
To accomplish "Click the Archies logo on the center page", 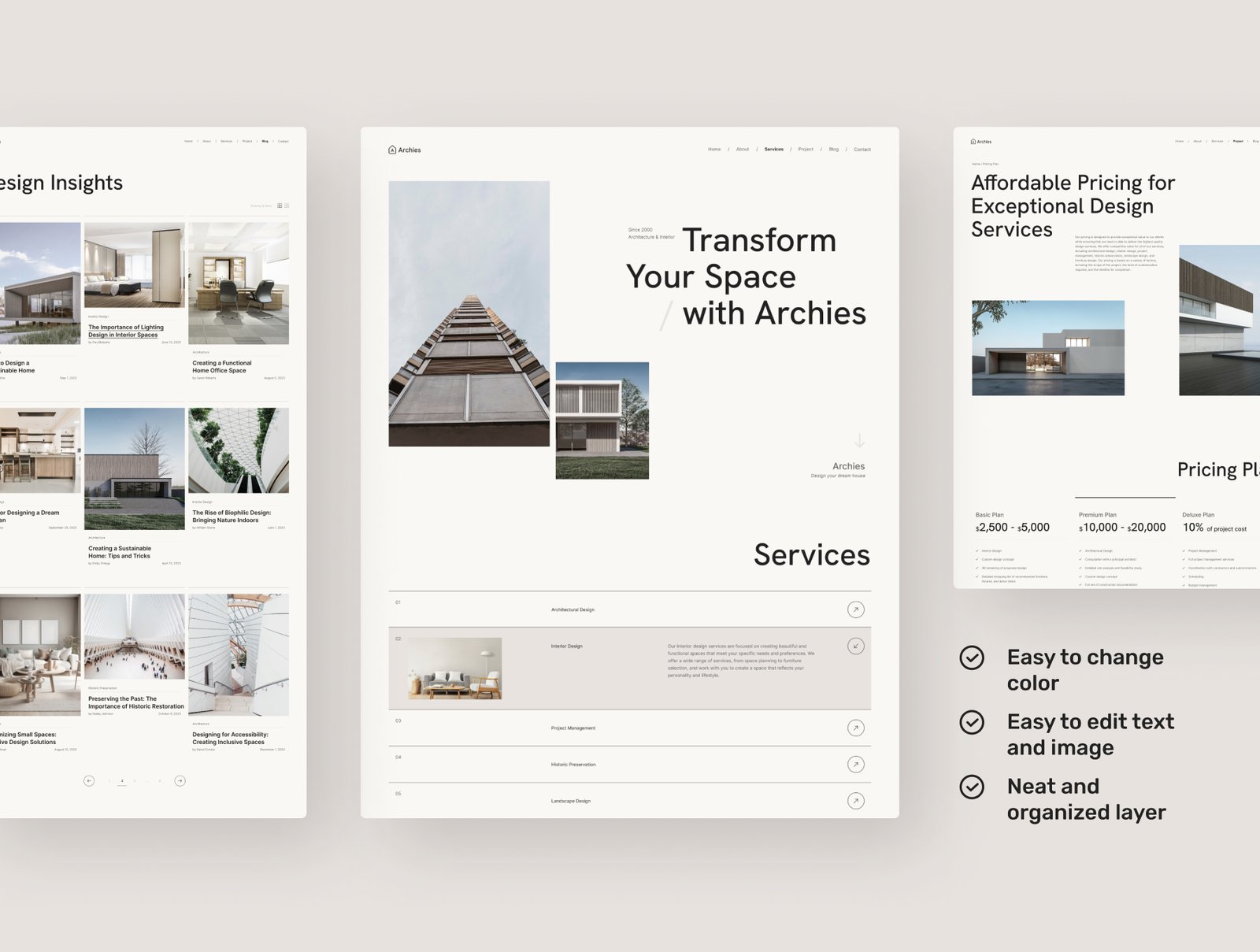I will [404, 150].
